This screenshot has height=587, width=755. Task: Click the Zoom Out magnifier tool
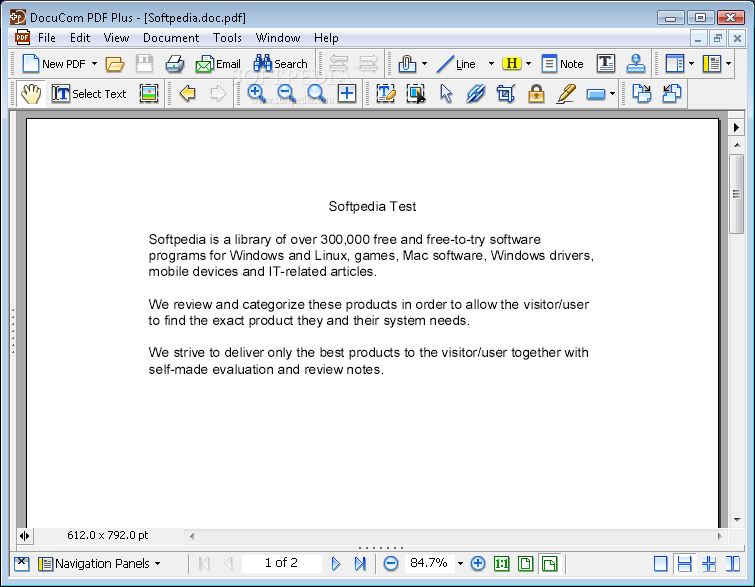287,93
